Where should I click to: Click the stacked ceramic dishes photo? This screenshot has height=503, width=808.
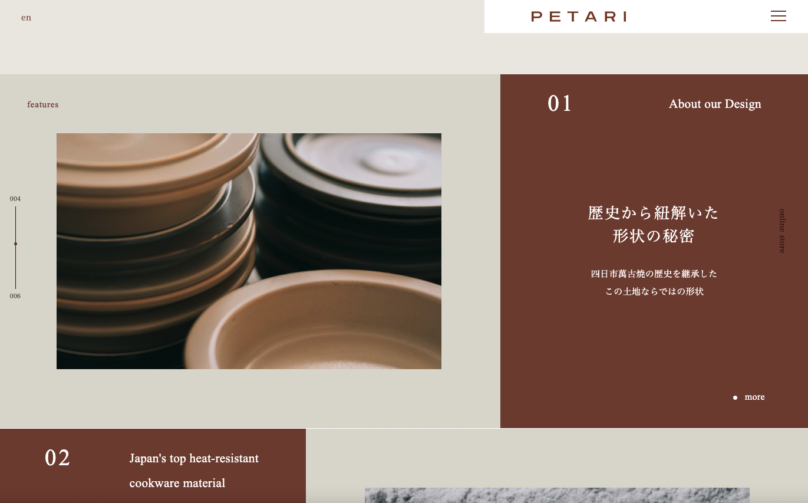tap(249, 251)
